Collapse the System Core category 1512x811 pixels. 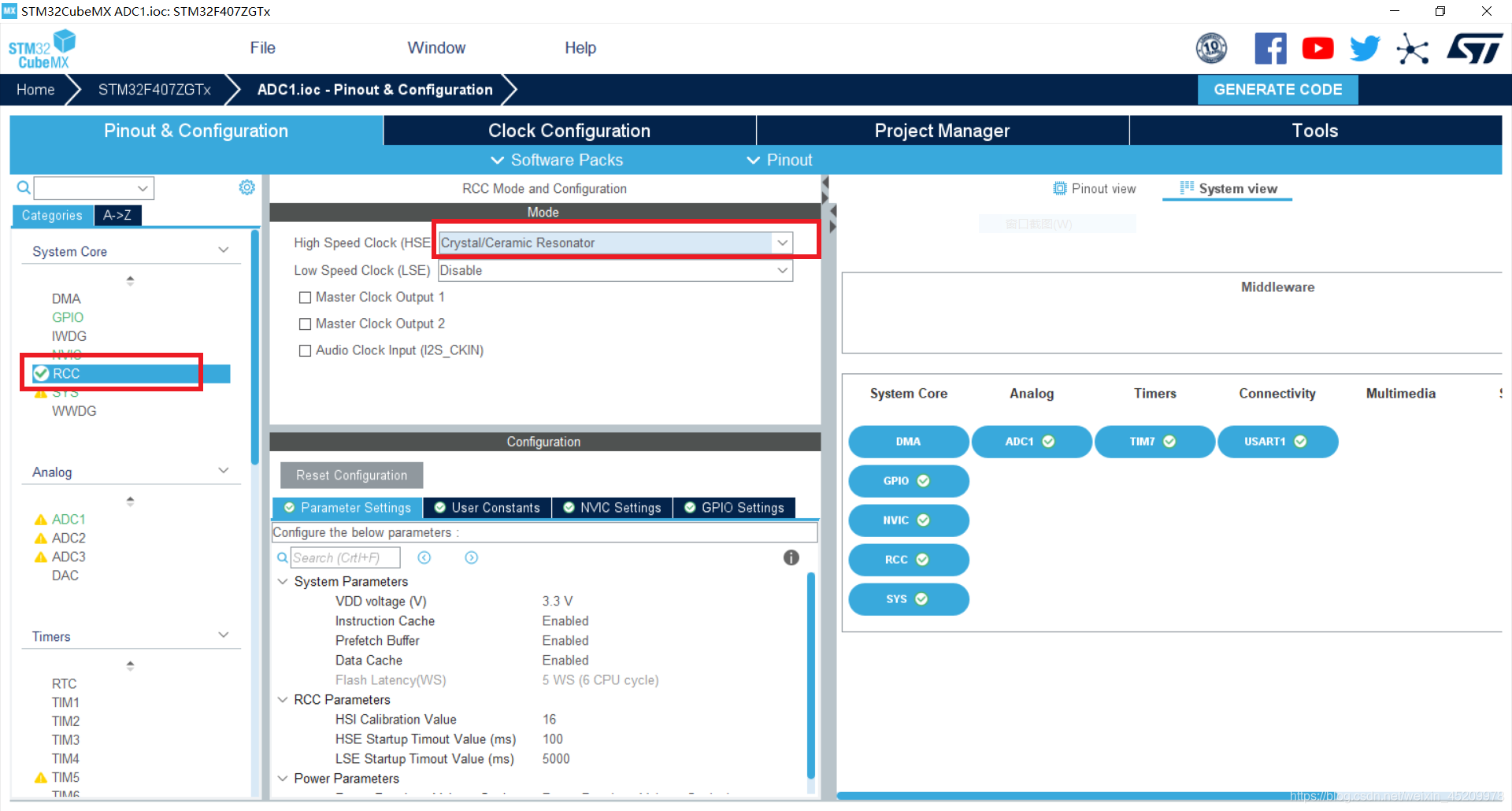point(224,250)
